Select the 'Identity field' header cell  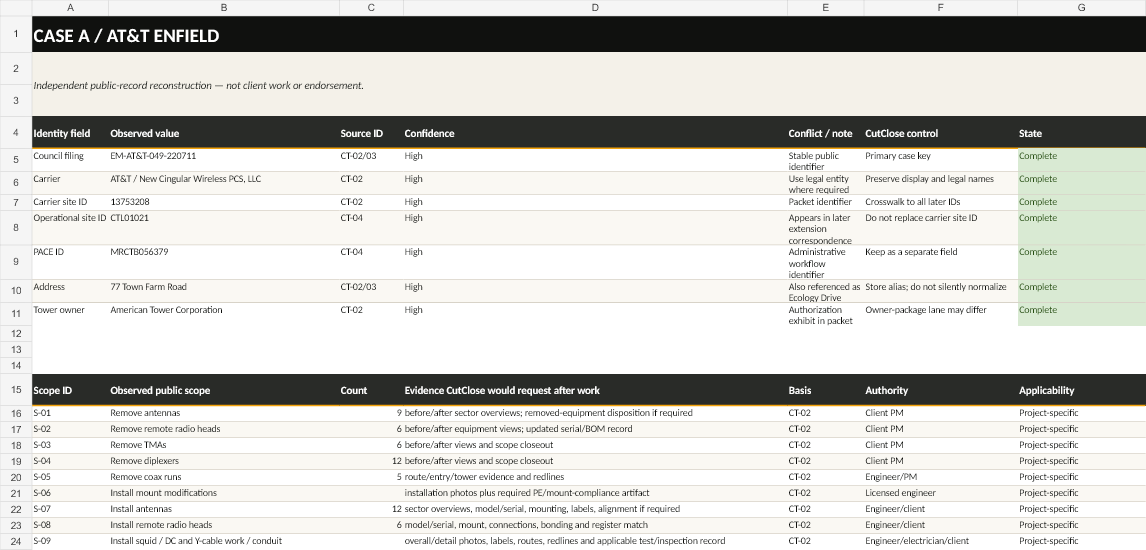point(70,133)
